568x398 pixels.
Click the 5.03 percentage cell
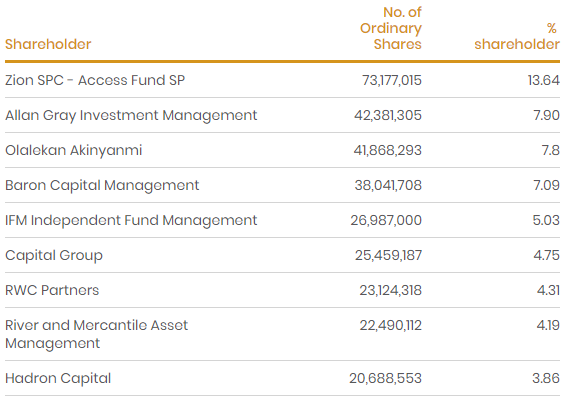546,220
